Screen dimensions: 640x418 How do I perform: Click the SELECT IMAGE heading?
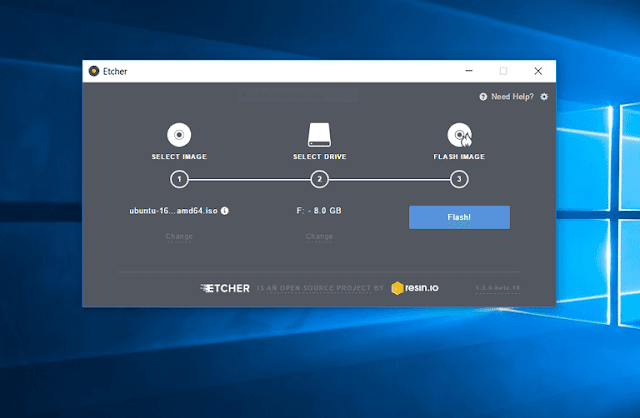pyautogui.click(x=179, y=157)
